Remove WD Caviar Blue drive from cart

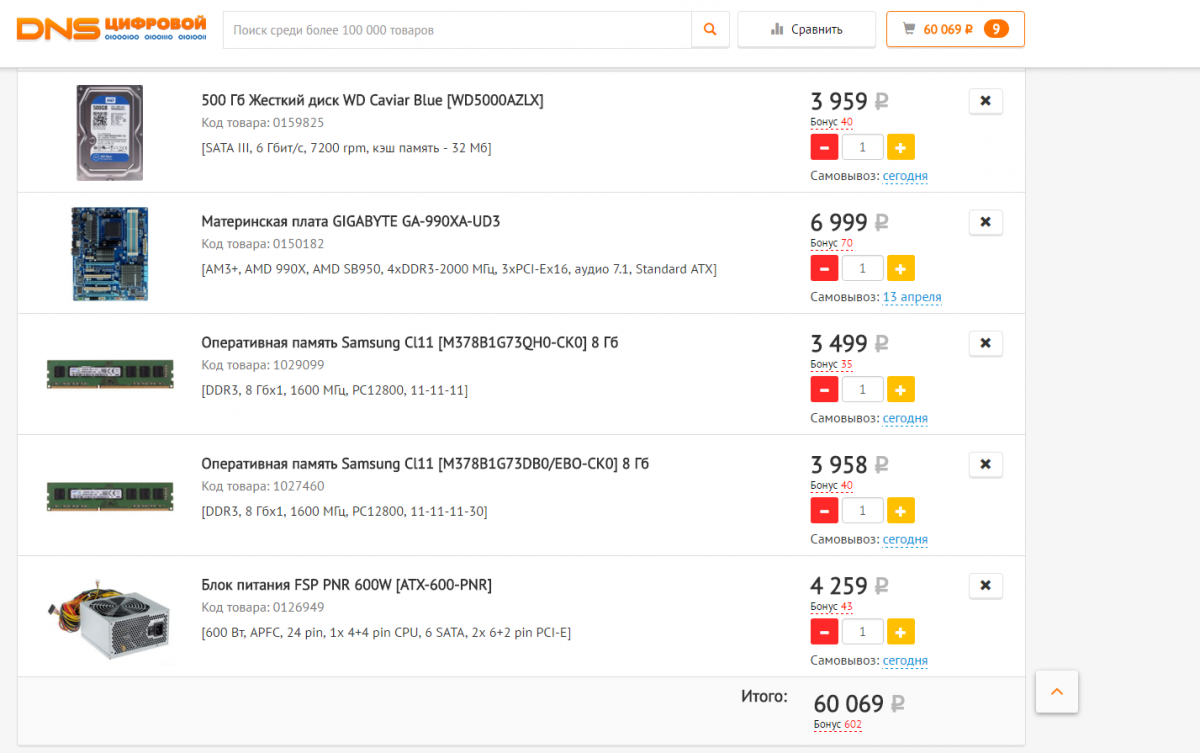tap(986, 101)
